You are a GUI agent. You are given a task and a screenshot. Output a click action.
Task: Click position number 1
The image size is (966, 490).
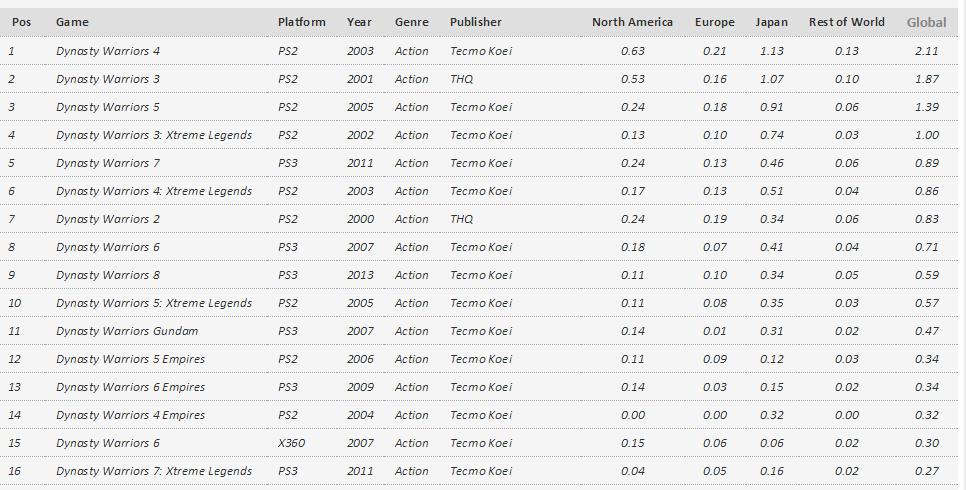[x=11, y=51]
